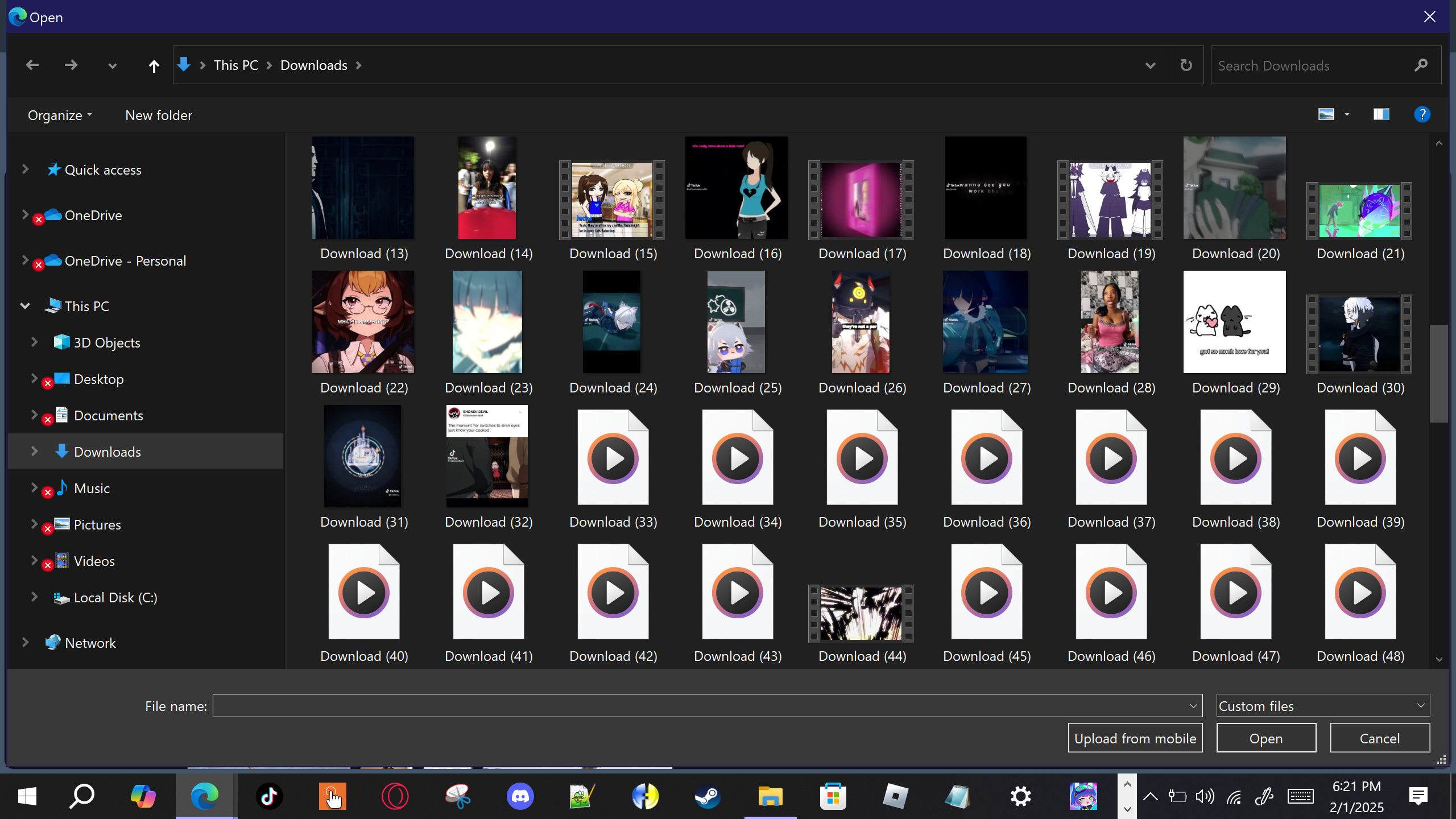Click the Upload from mobile button

[1135, 738]
